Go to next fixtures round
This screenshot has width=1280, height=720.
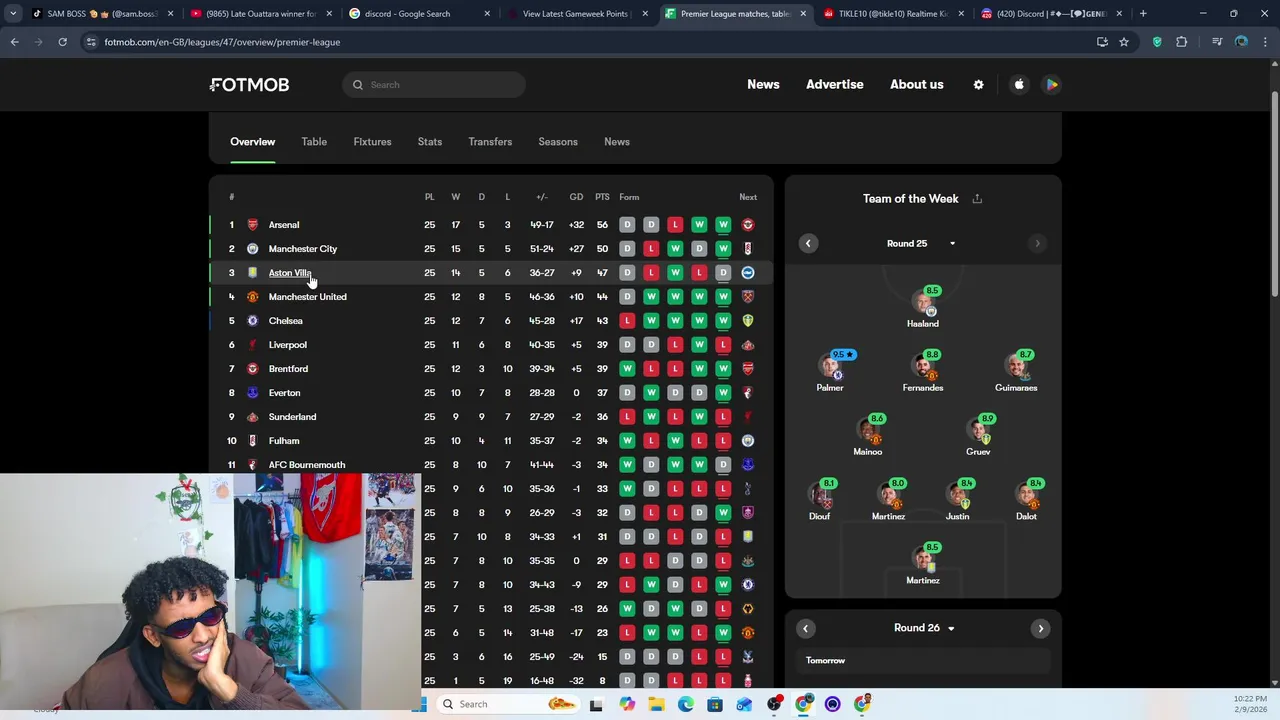point(1041,629)
